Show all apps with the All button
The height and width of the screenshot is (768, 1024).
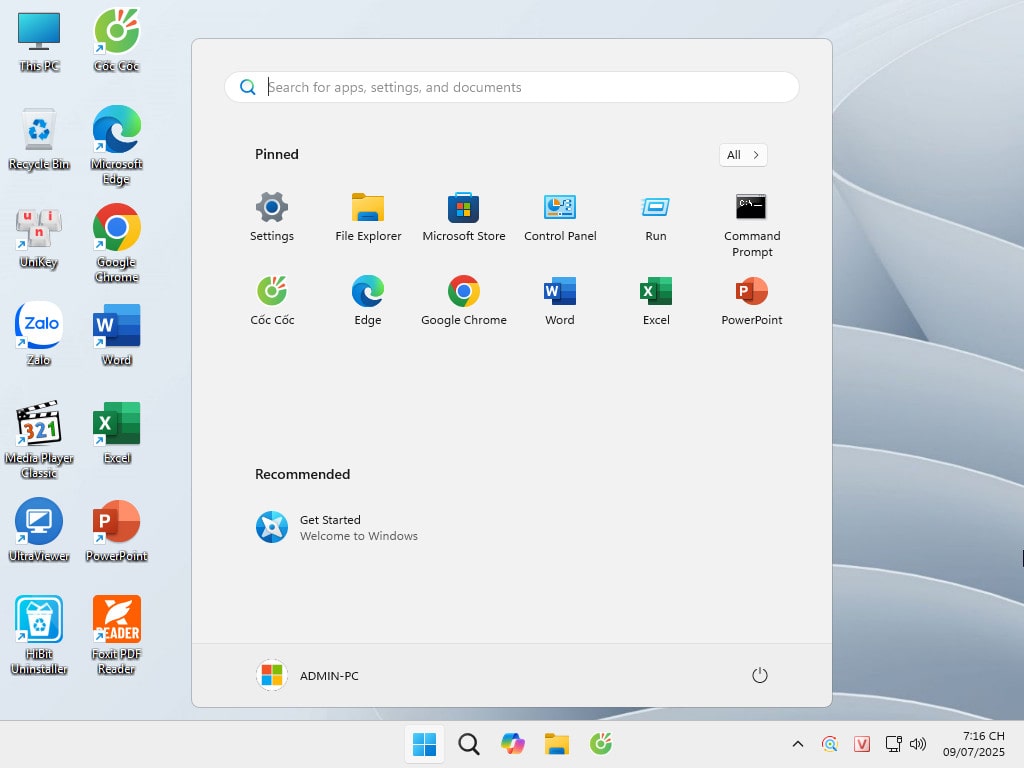pyautogui.click(x=743, y=155)
